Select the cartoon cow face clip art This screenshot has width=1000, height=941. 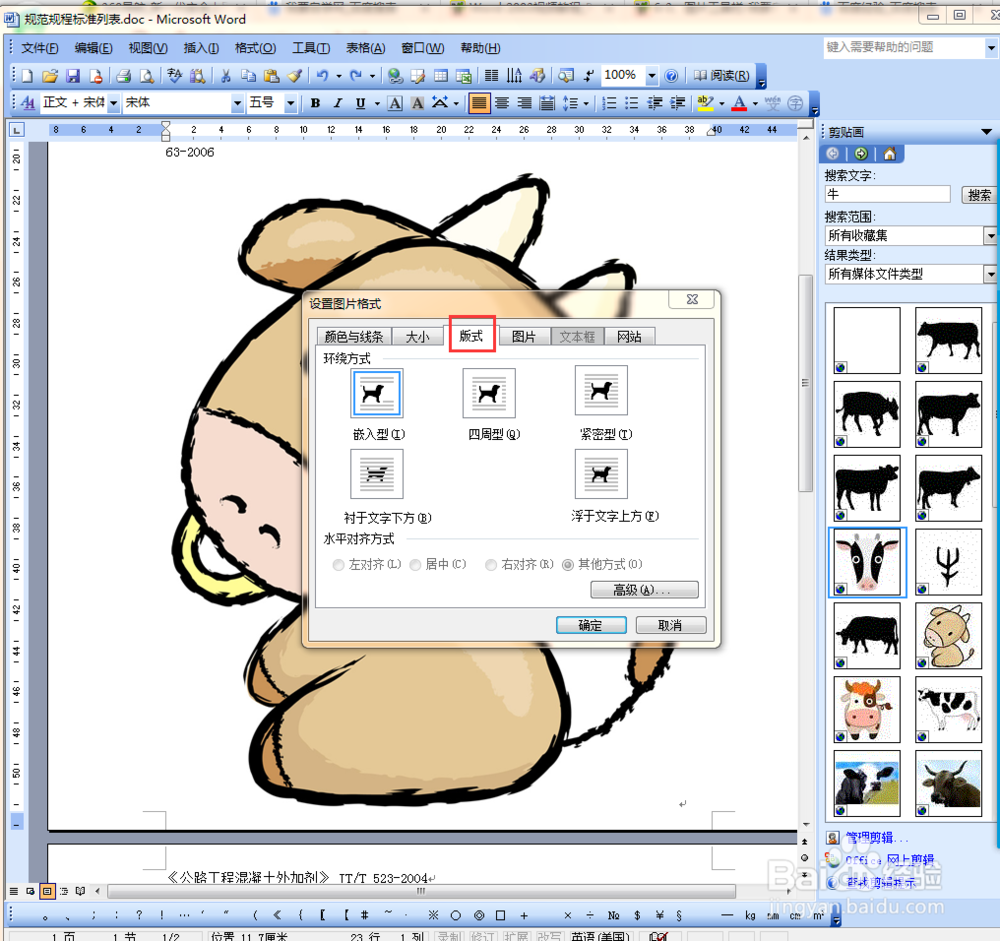pyautogui.click(x=866, y=562)
